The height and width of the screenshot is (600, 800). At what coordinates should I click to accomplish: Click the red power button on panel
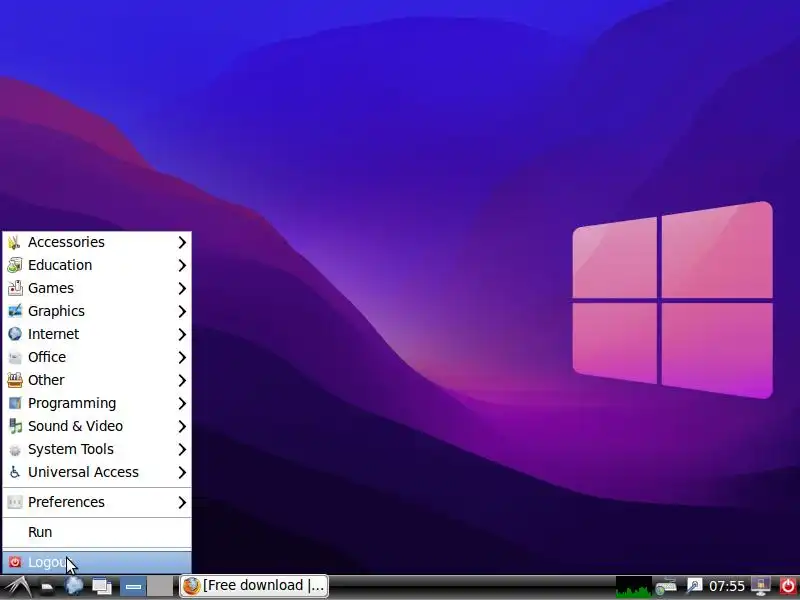[787, 587]
